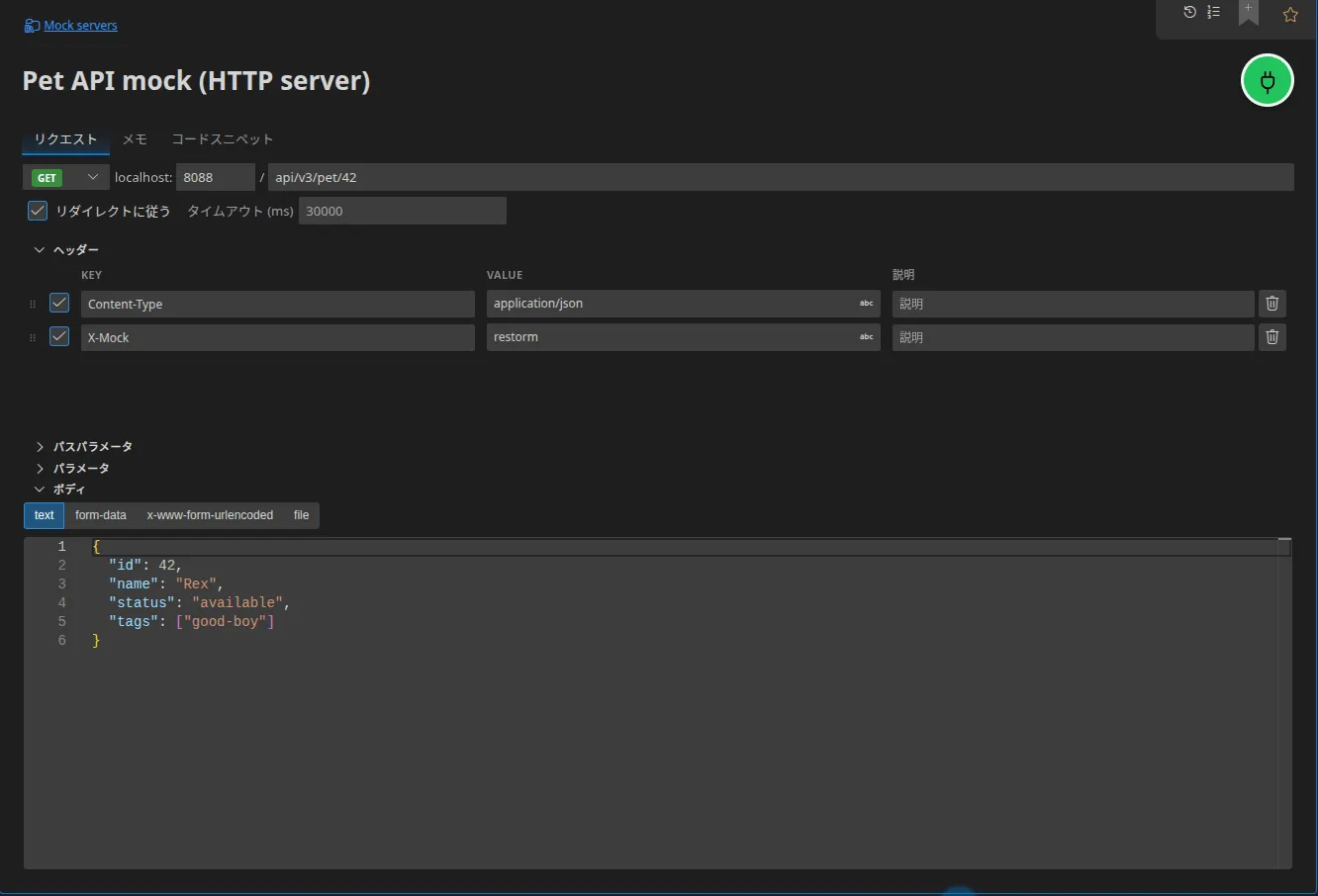Viewport: 1318px width, 896px height.
Task: Mark as favorite with the star icon
Action: pyautogui.click(x=1290, y=15)
